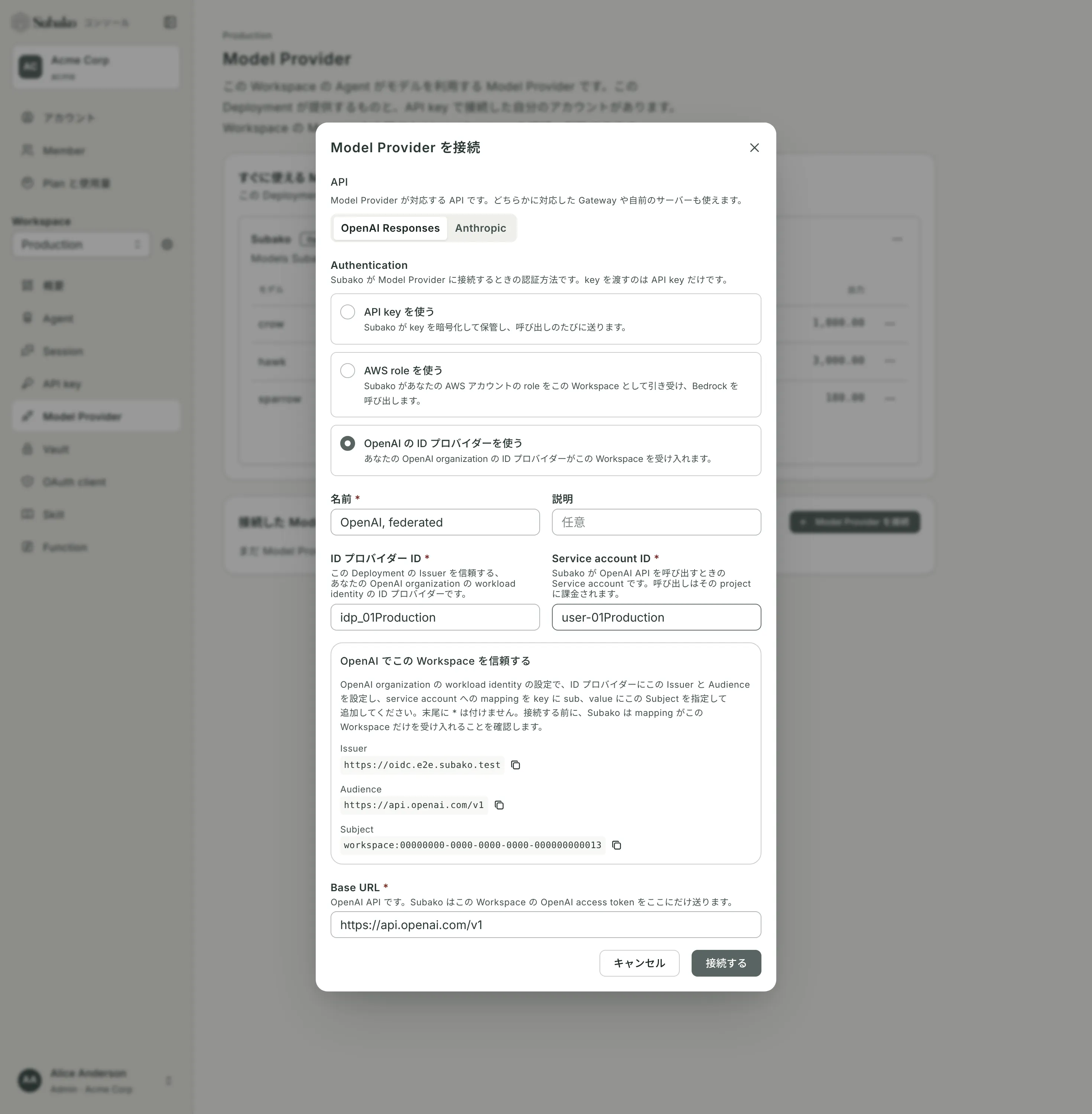1092x1114 pixels.
Task: Click the Subject workspace value text
Action: click(x=472, y=845)
